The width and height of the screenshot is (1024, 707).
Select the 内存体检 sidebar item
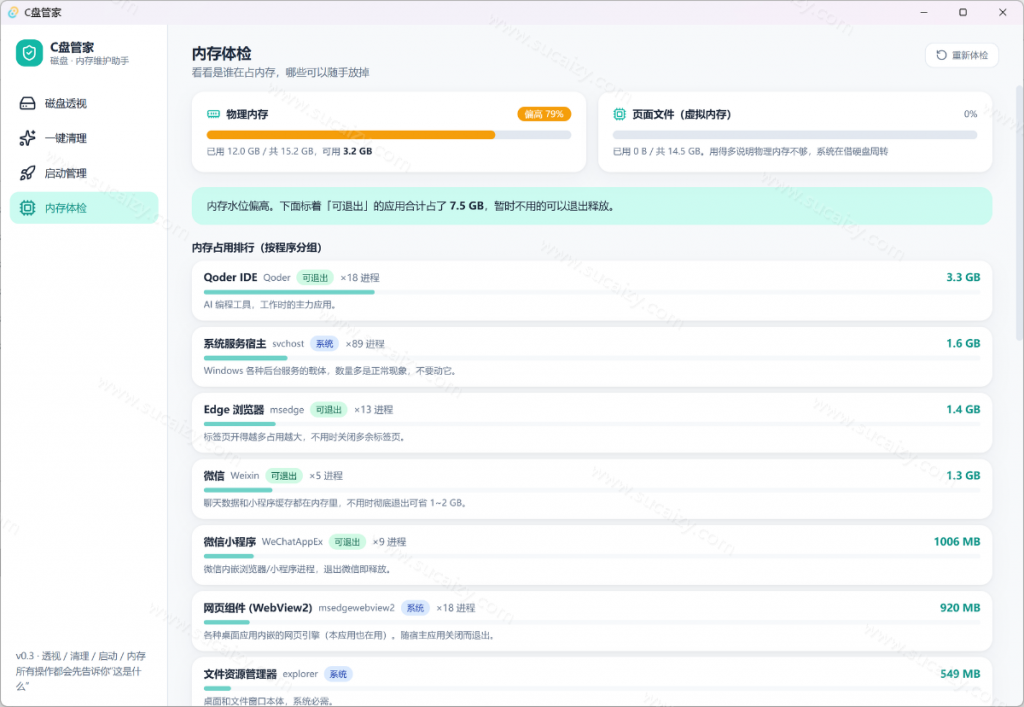(x=84, y=208)
